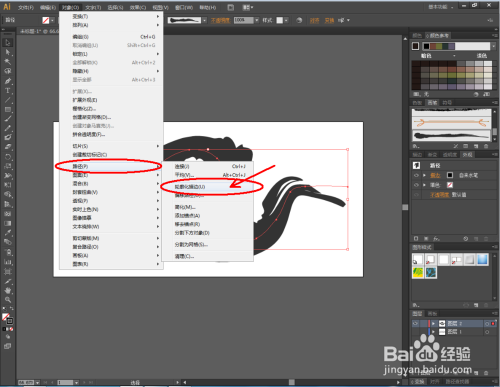Open the 效果(C) menu
Image resolution: width=500 pixels, height=387 pixels.
(x=138, y=7)
